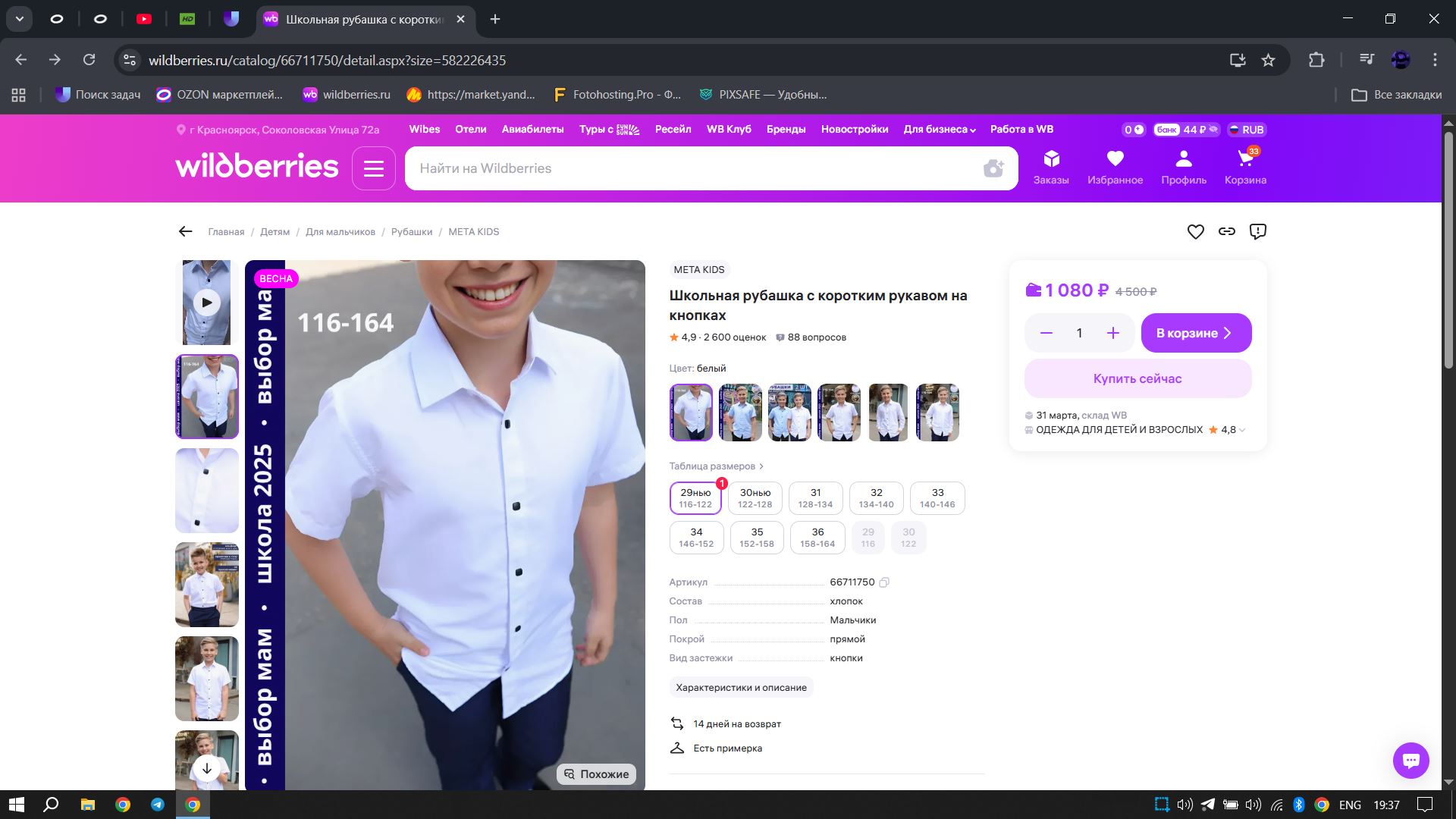Open the Авиабилеты menu item
Image resolution: width=1456 pixels, height=819 pixels.
pyautogui.click(x=532, y=130)
